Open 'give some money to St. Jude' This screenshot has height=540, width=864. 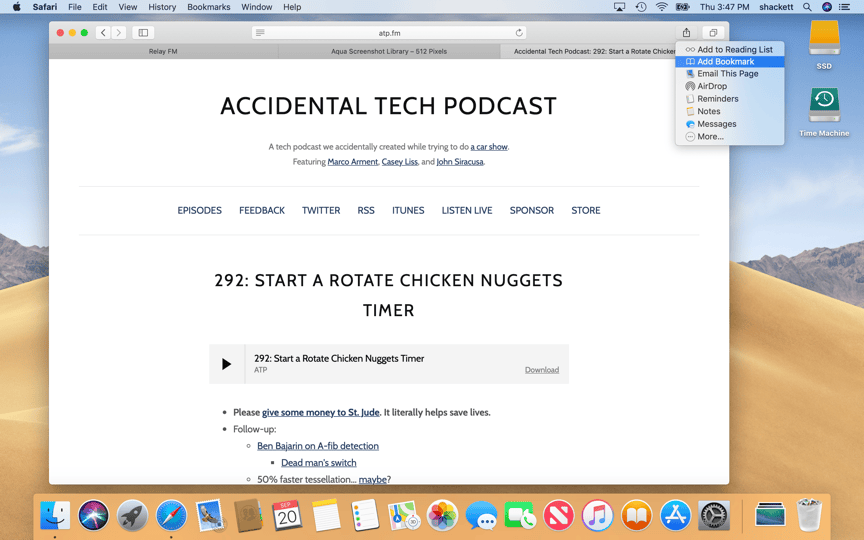pyautogui.click(x=321, y=413)
